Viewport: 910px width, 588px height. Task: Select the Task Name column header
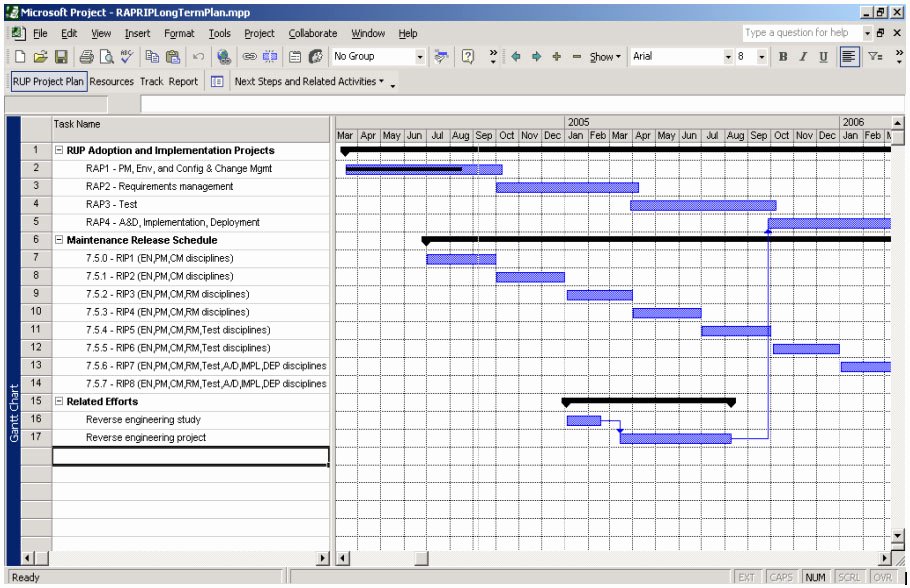[191, 129]
